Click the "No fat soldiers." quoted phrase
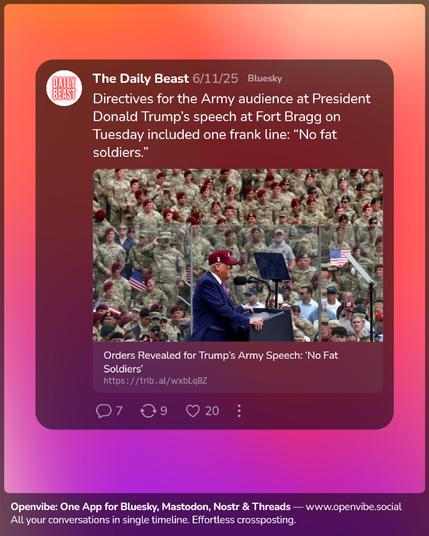The width and height of the screenshot is (429, 536). [x=215, y=143]
